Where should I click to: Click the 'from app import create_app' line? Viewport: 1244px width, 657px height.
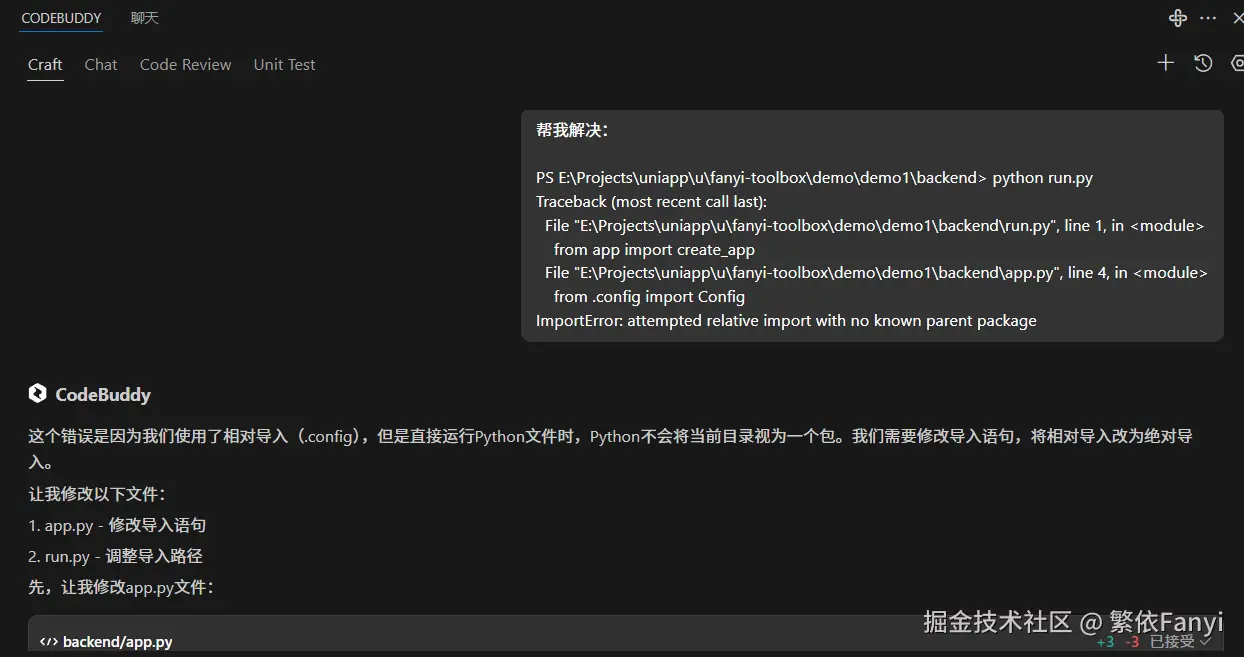(x=654, y=250)
